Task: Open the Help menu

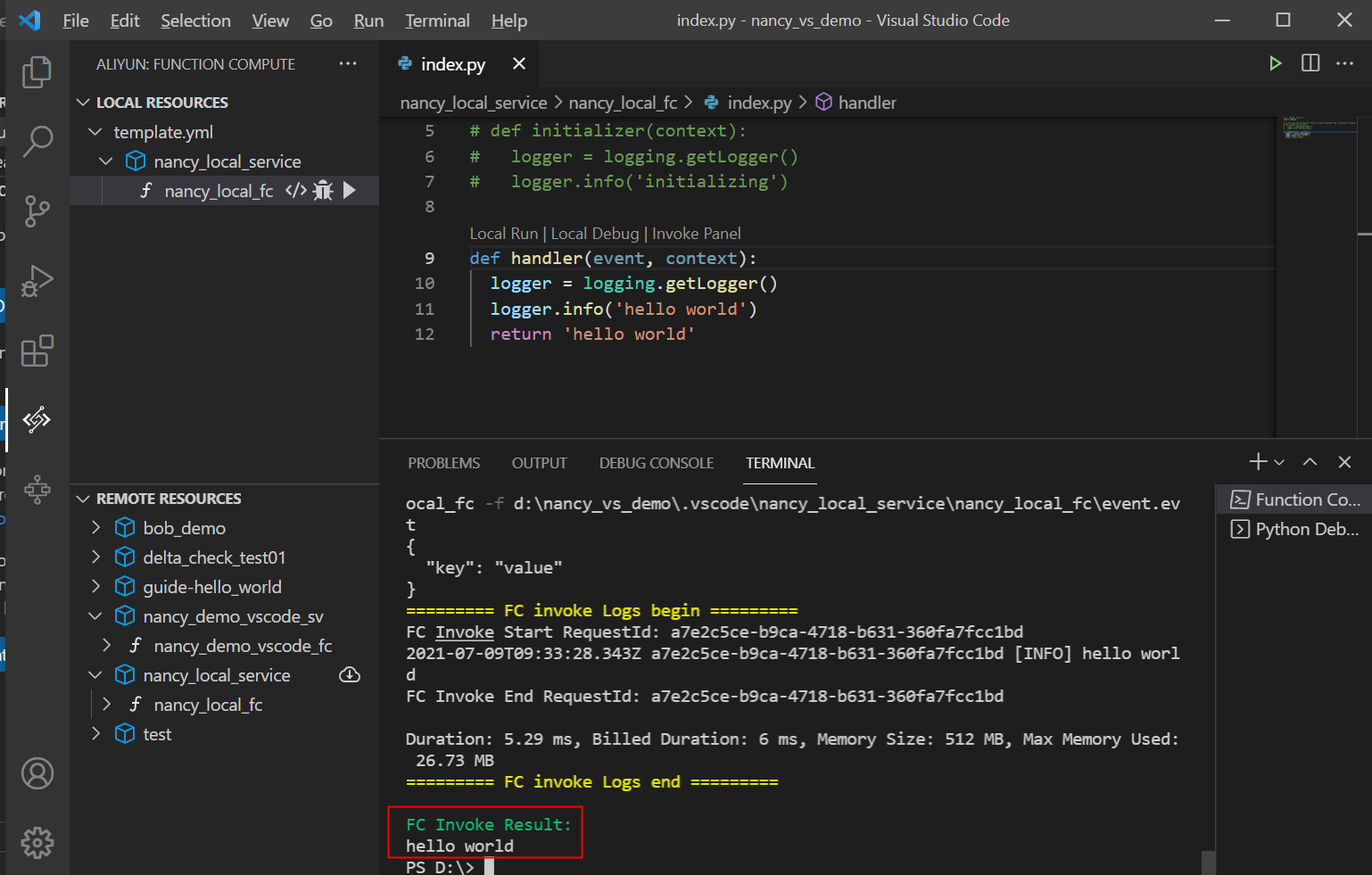Action: [509, 21]
